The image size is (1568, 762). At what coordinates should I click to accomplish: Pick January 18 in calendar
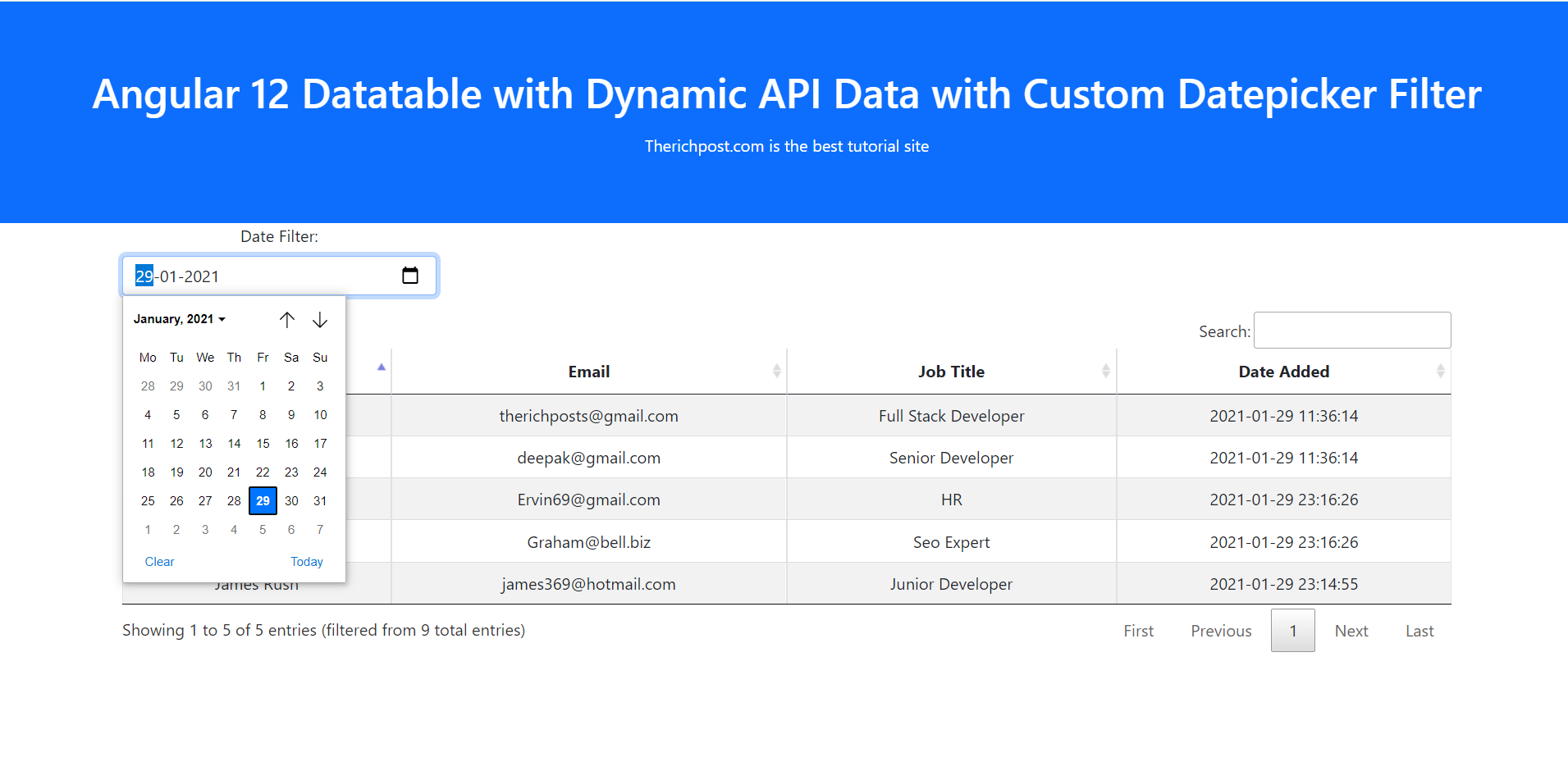click(148, 472)
